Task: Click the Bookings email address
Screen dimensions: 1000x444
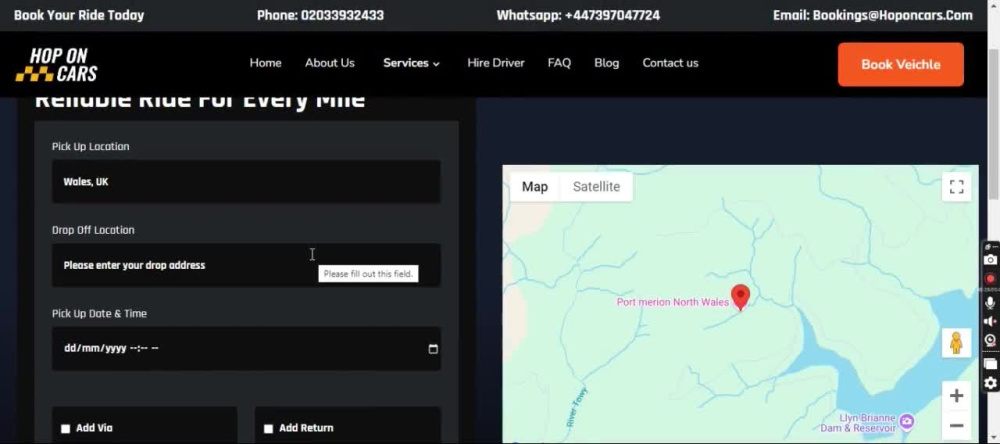Action: (893, 15)
